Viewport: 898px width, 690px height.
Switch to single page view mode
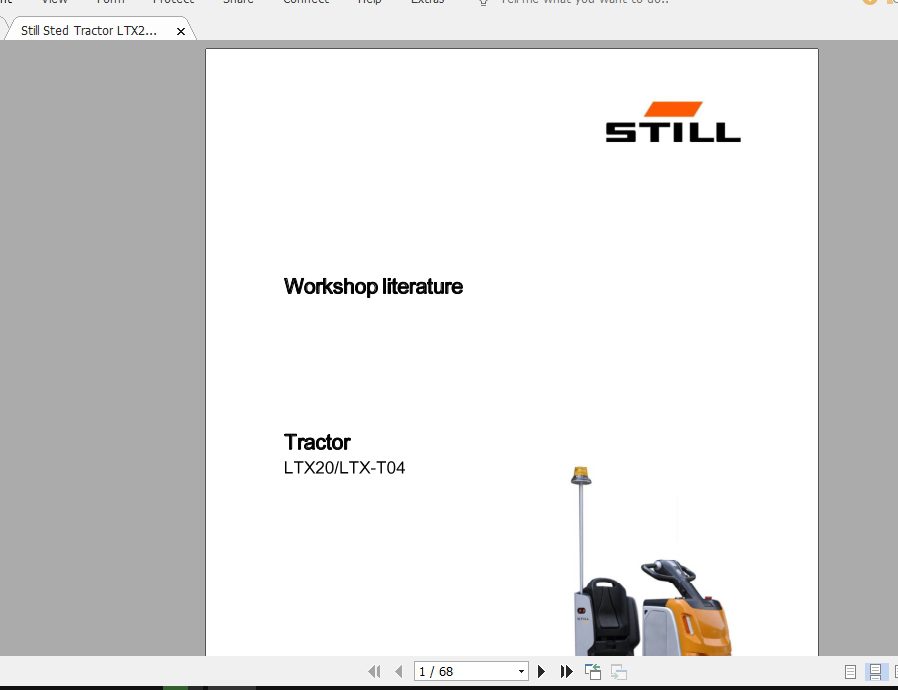click(850, 672)
